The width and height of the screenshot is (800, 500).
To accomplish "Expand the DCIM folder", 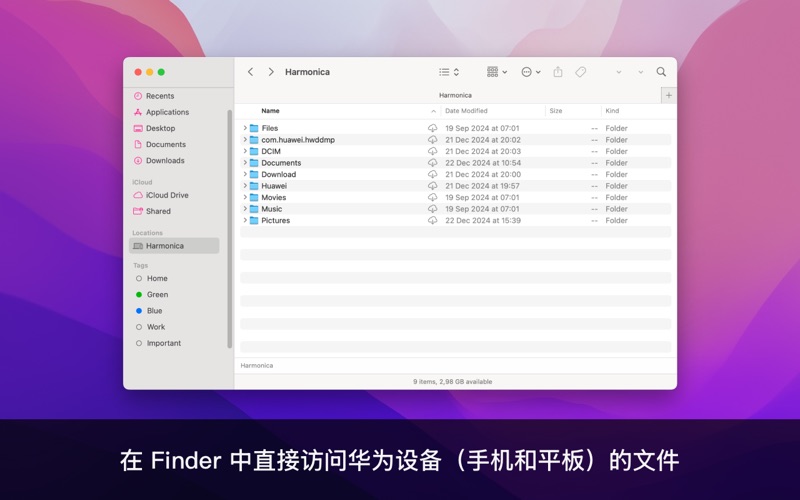I will tap(245, 151).
